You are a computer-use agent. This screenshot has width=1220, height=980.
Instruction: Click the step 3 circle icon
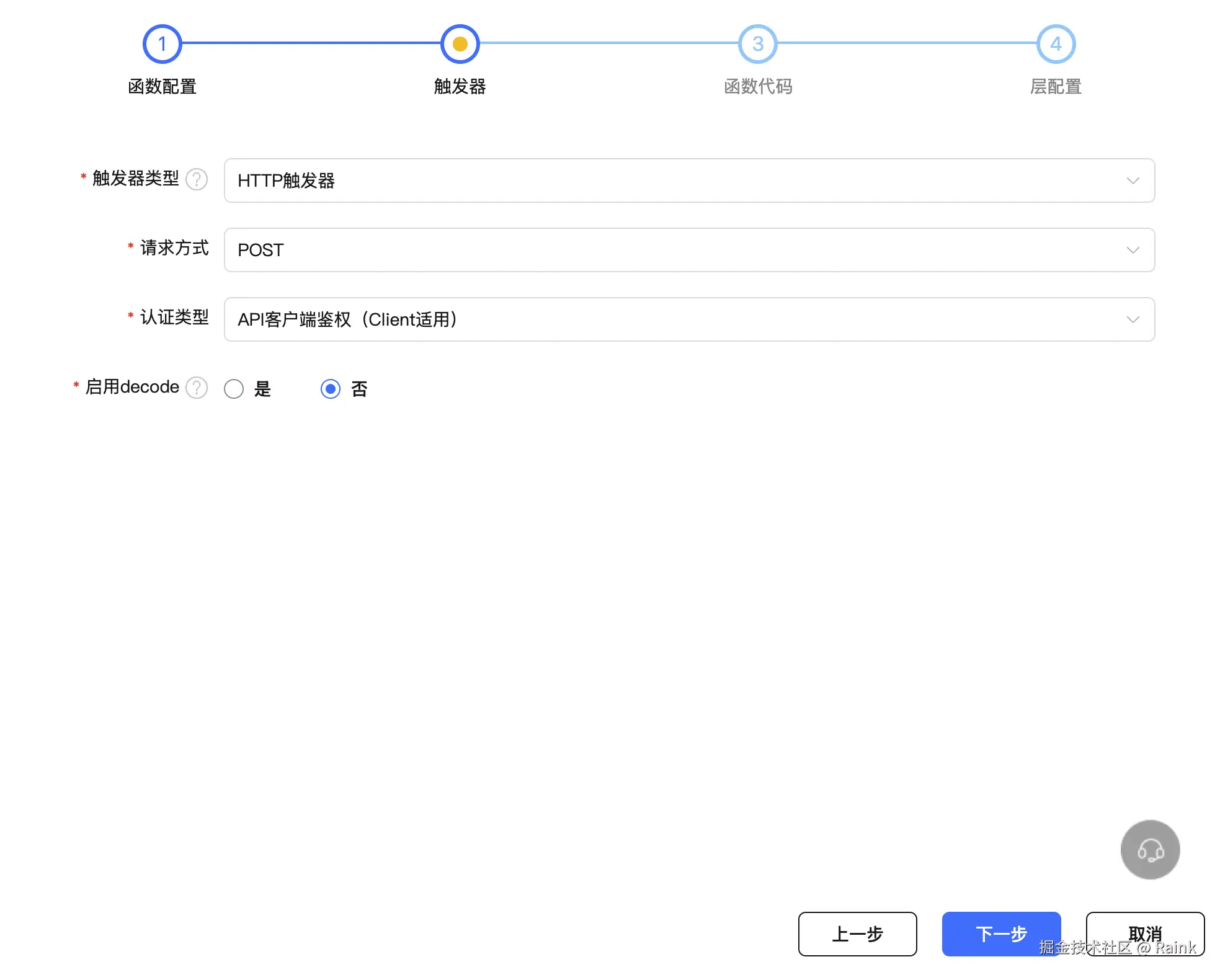click(757, 44)
